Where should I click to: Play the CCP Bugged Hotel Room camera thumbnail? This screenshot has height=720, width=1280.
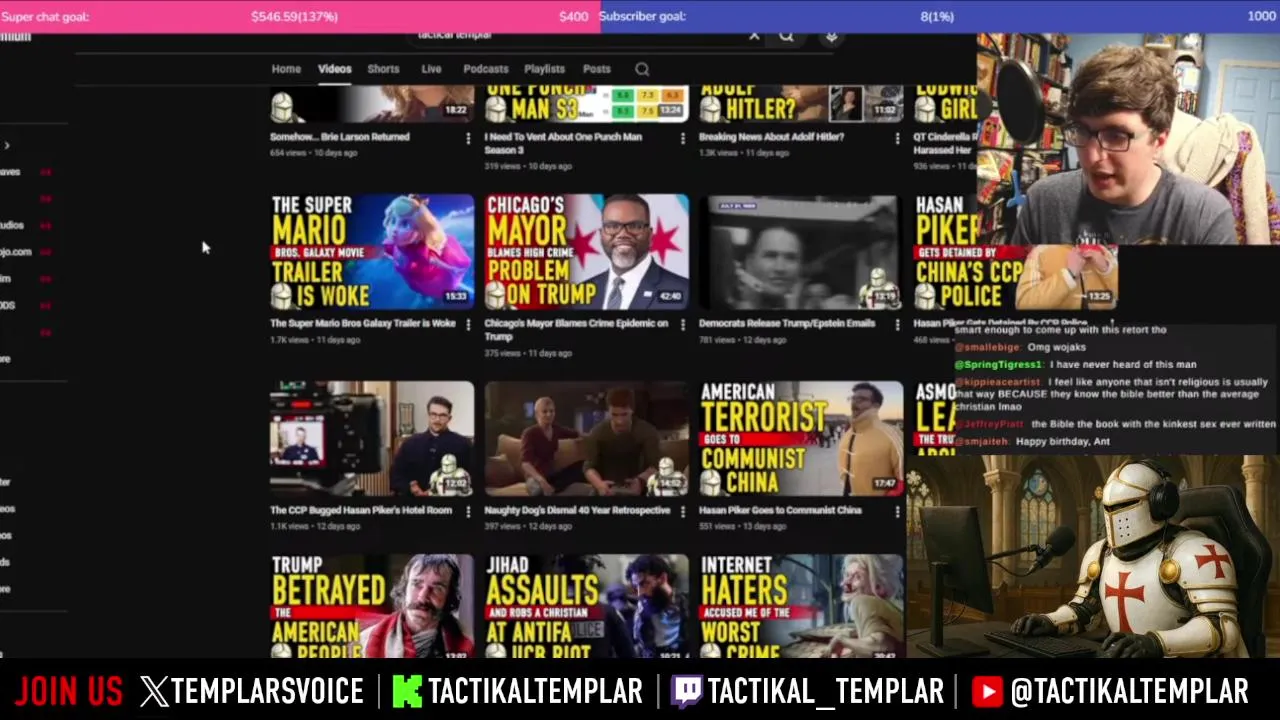tap(372, 439)
